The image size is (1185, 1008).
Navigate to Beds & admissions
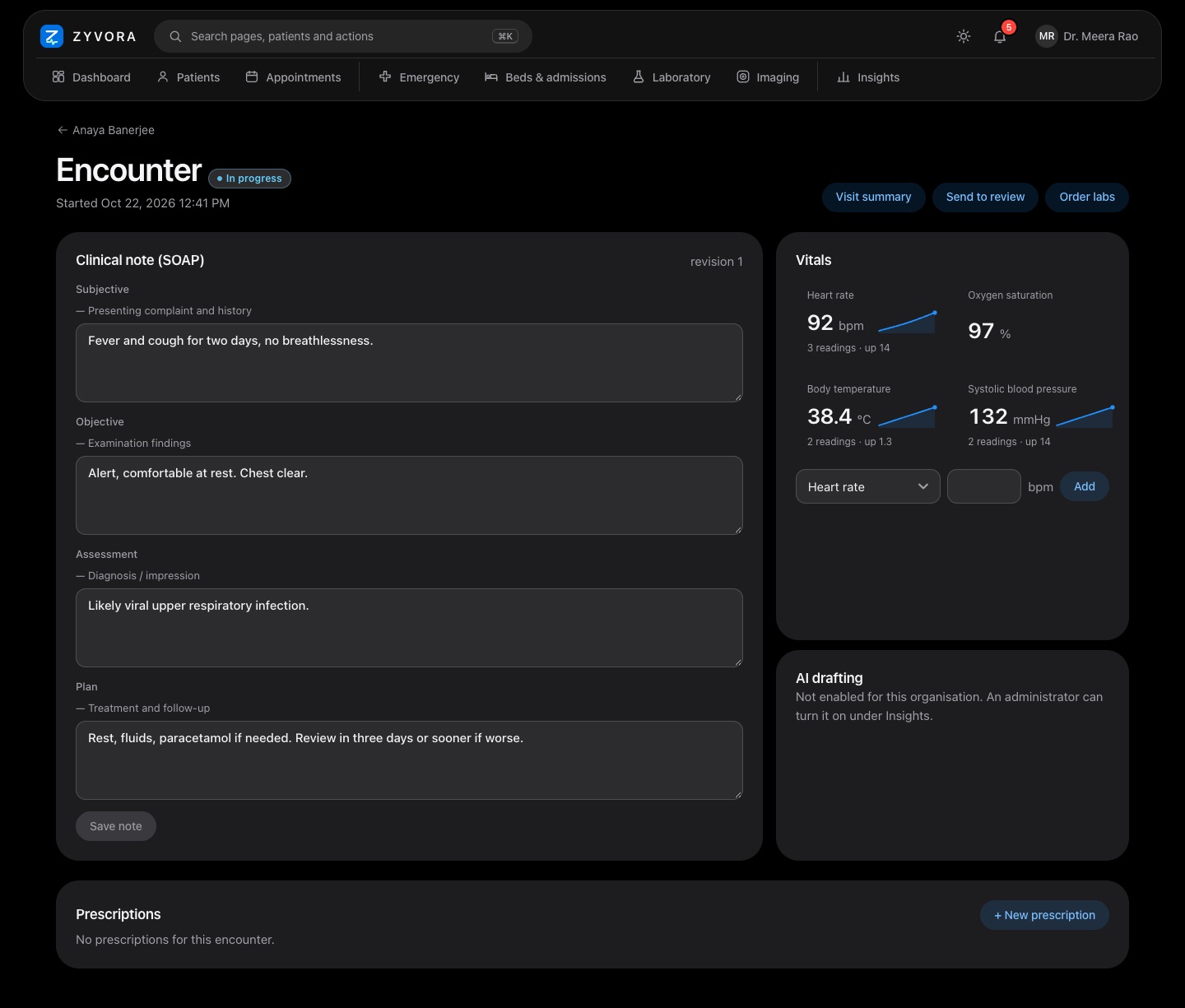coord(546,77)
